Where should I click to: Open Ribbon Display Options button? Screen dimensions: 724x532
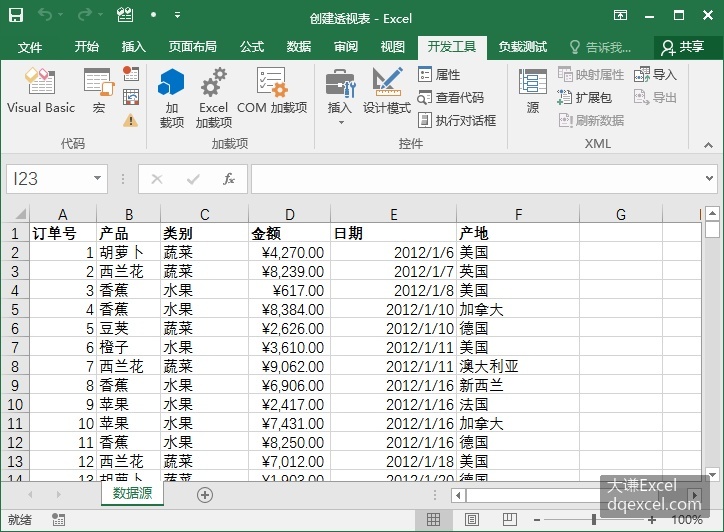pos(620,15)
